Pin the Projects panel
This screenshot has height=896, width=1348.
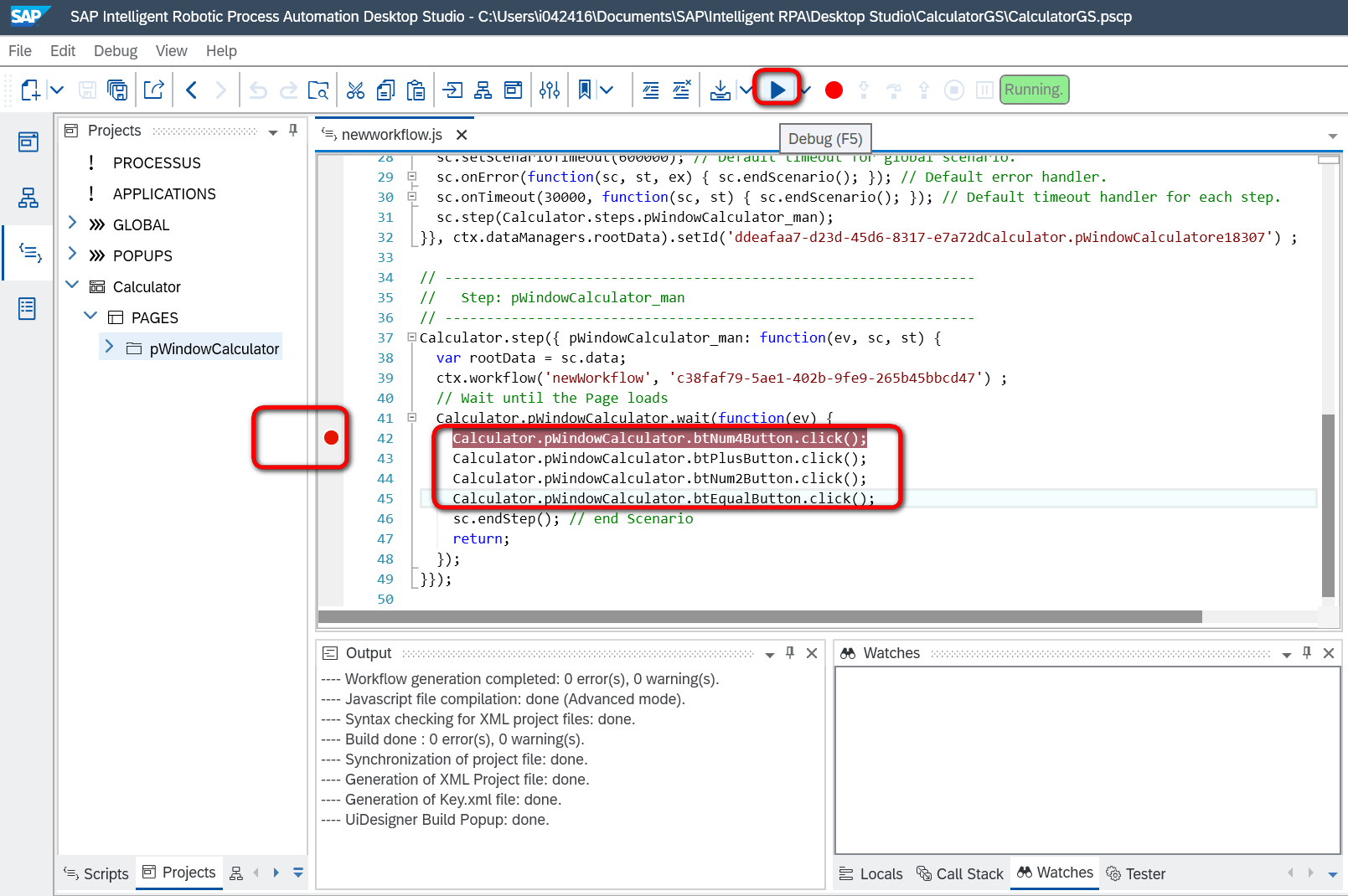click(293, 131)
